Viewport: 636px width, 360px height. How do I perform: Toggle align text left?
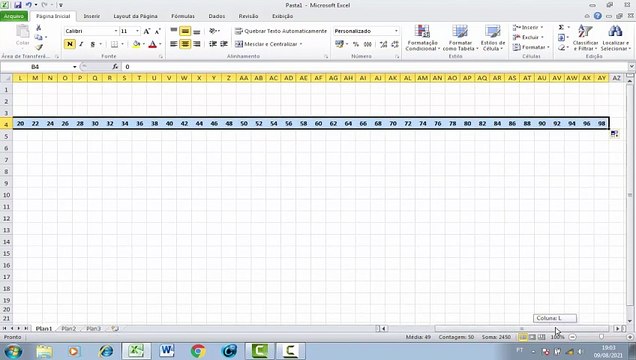pyautogui.click(x=174, y=44)
